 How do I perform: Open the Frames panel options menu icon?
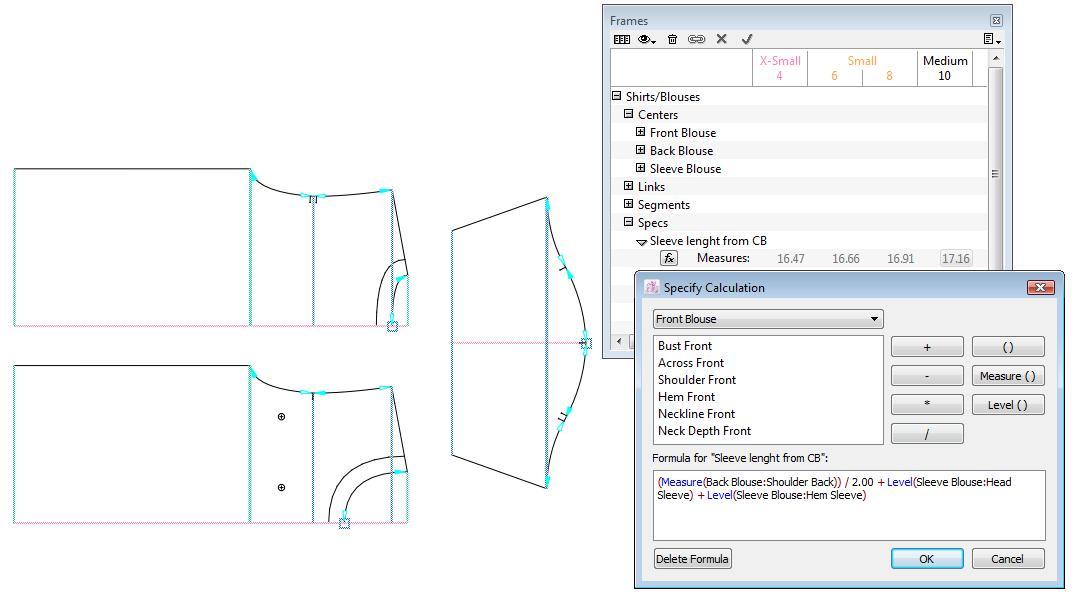(990, 39)
